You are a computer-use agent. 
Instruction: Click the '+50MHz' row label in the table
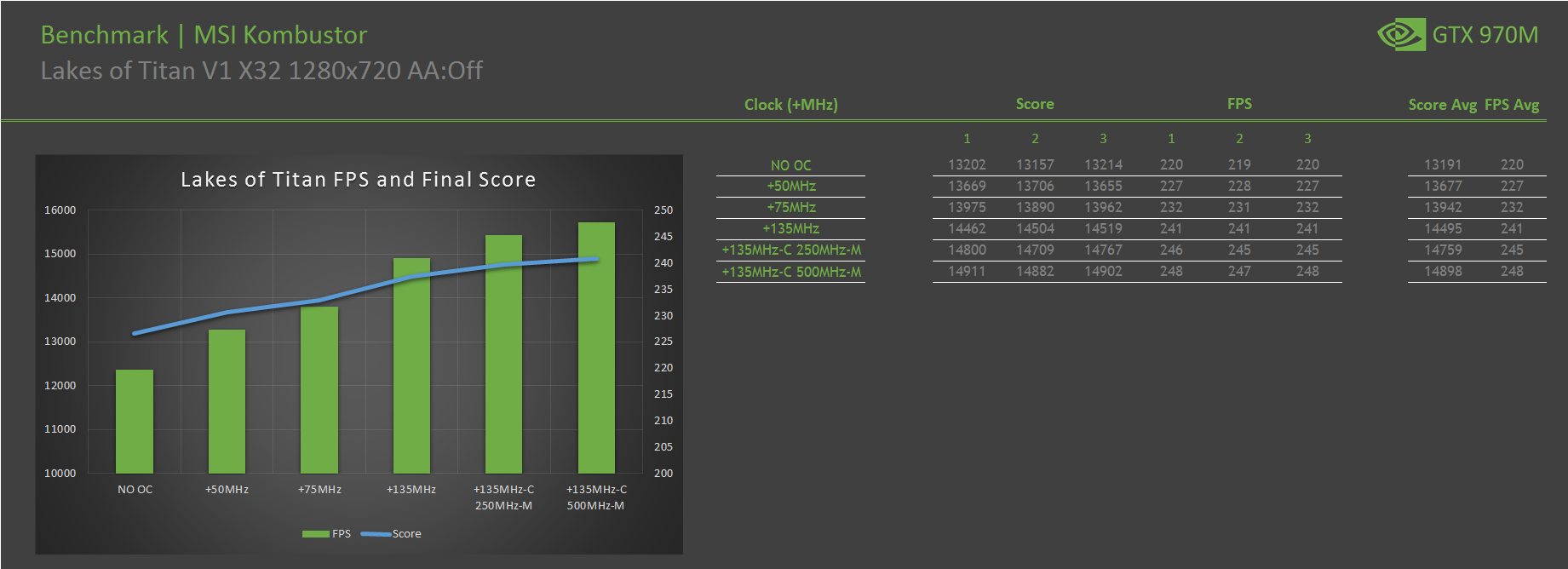click(791, 187)
